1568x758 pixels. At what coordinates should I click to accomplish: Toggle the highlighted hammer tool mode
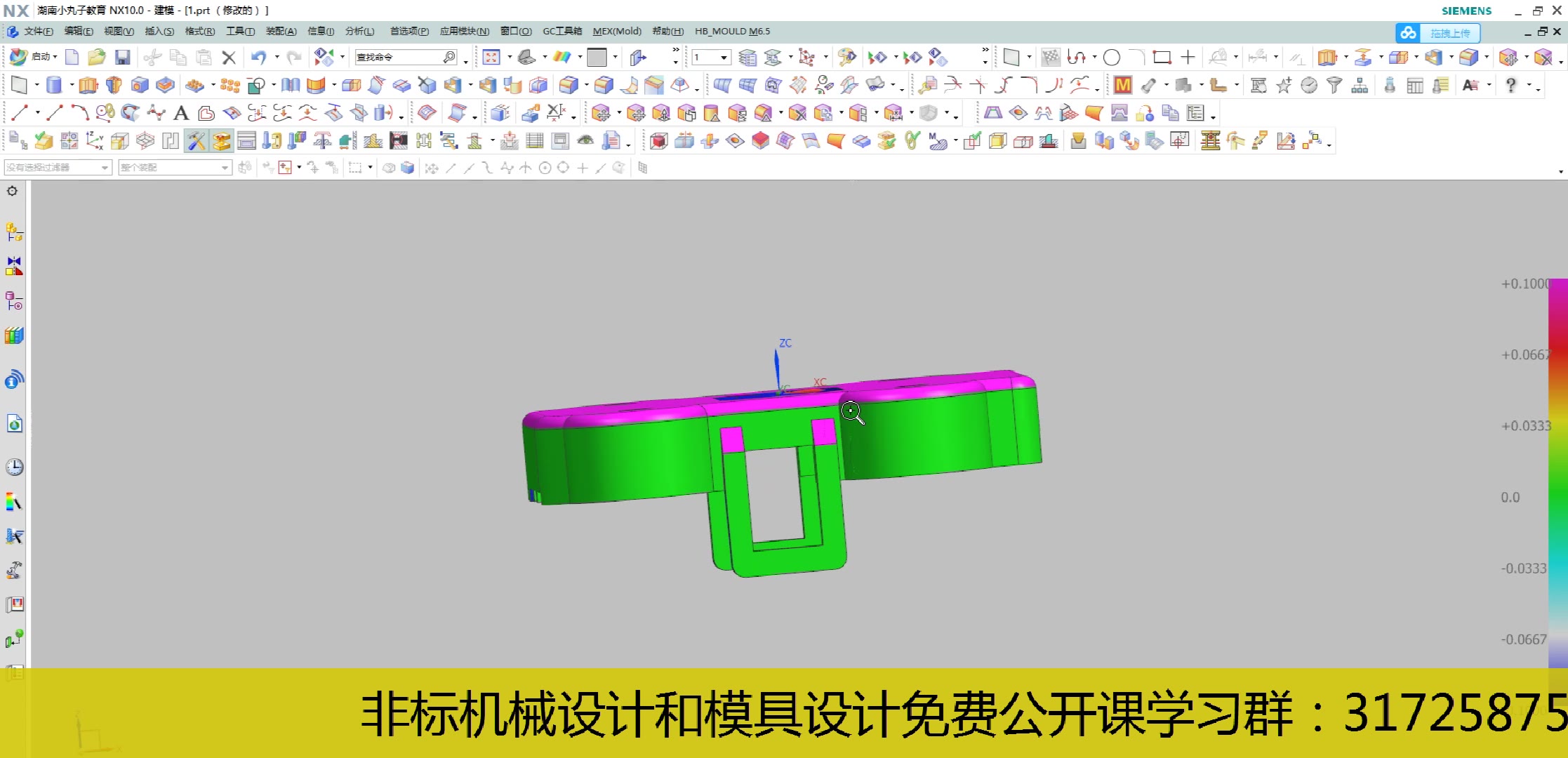tap(197, 140)
